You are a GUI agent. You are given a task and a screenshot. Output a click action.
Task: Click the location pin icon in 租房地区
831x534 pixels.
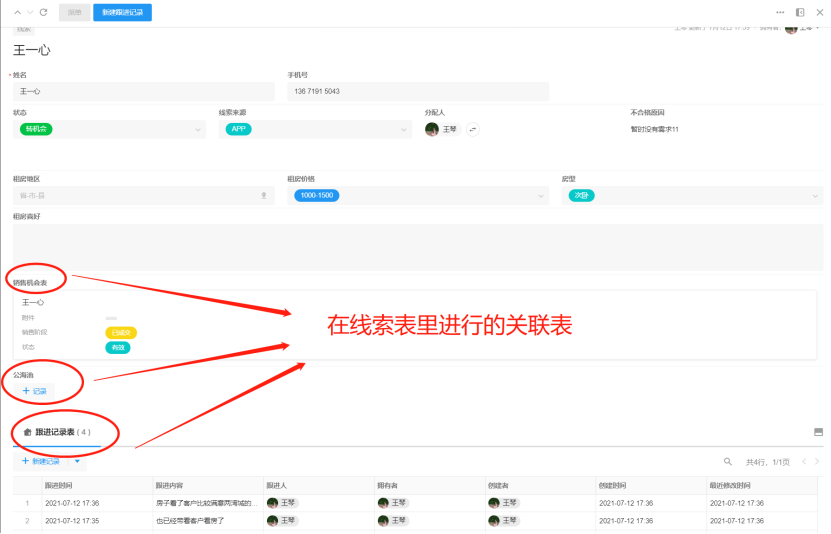coord(264,195)
